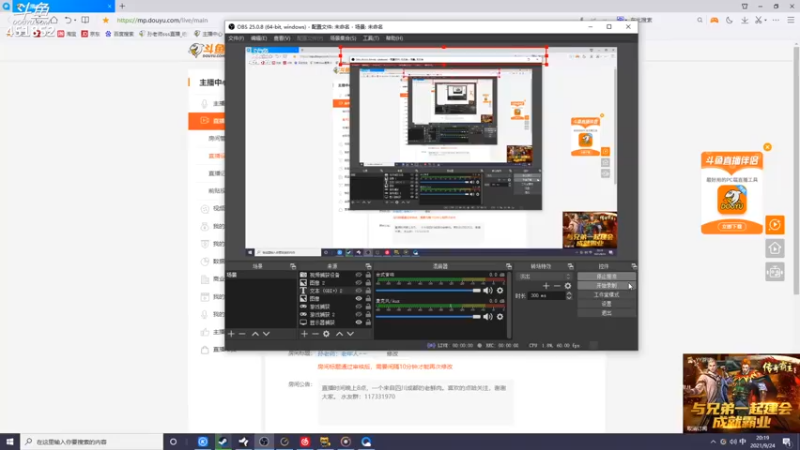Mute desktop audio speaker icon in mixer
Viewport: 800px width, 450px height.
[488, 290]
